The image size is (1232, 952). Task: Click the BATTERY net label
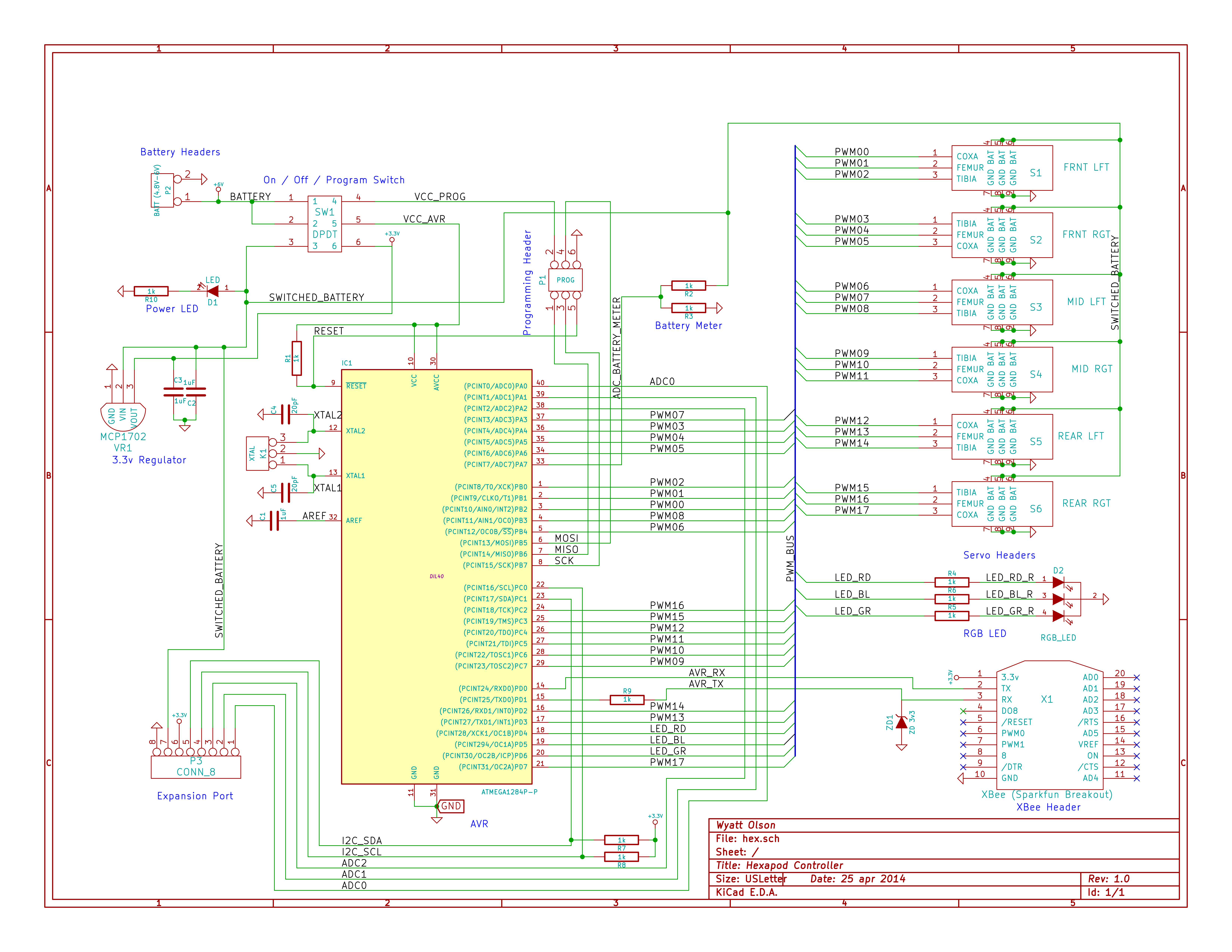[250, 197]
